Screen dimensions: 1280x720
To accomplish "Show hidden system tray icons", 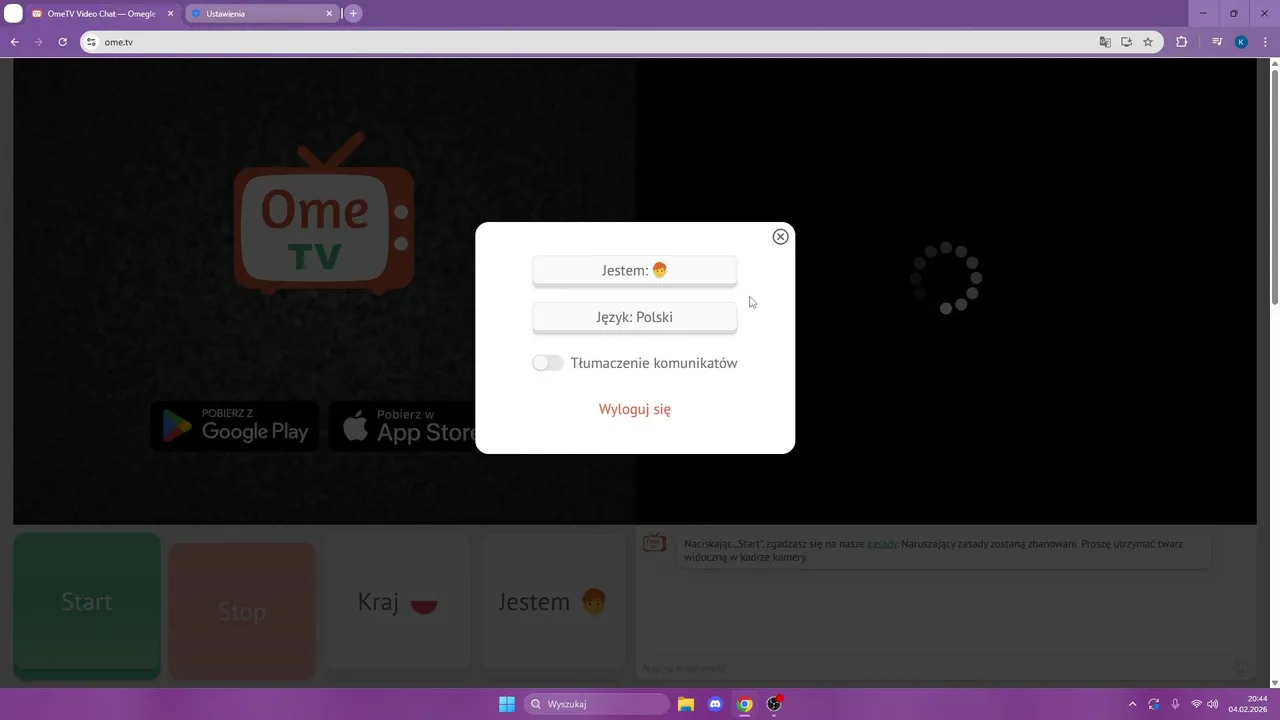I will [1132, 704].
